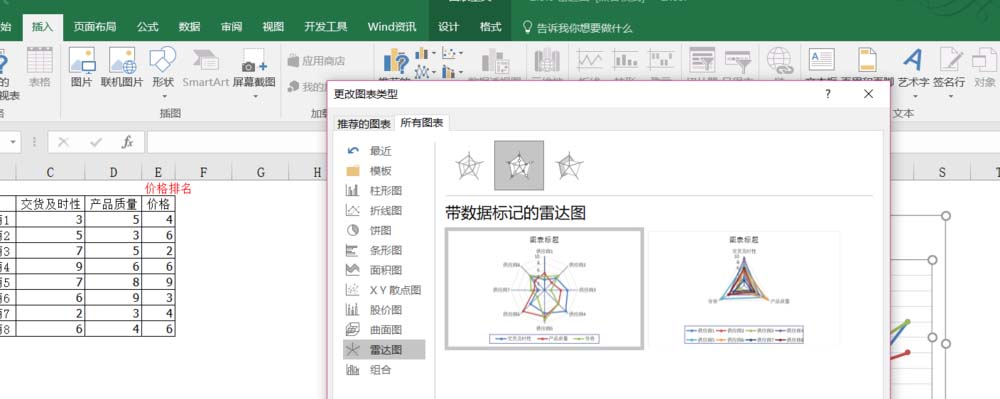Image resolution: width=1000 pixels, height=399 pixels.
Task: Click the 艺术字 WordArt icon
Action: click(913, 60)
